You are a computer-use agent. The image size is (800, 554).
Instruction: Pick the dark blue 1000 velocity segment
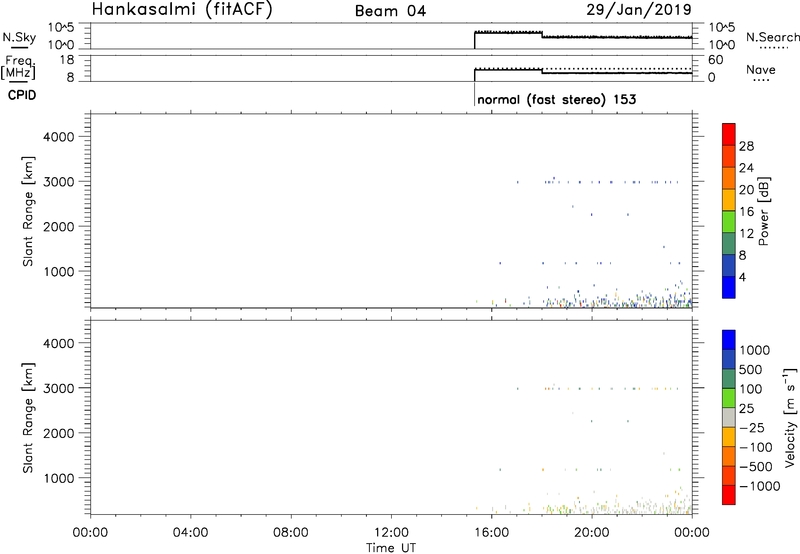pyautogui.click(x=729, y=340)
